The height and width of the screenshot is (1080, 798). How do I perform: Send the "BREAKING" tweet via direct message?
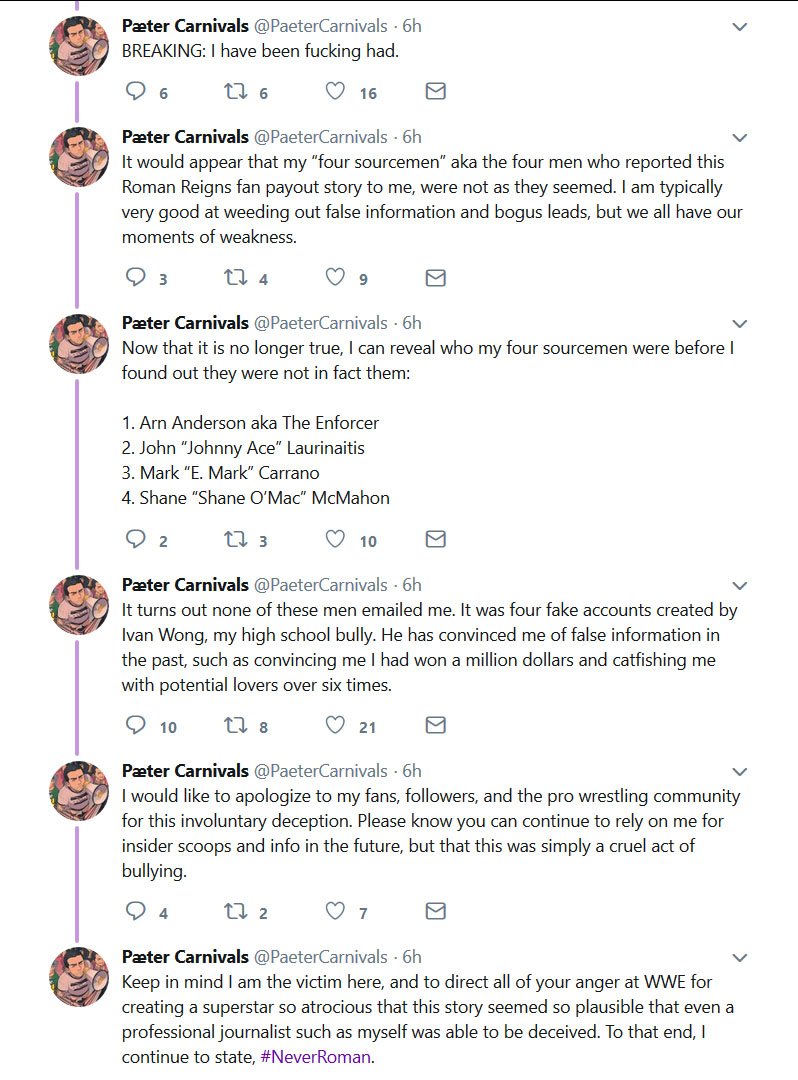pos(435,92)
